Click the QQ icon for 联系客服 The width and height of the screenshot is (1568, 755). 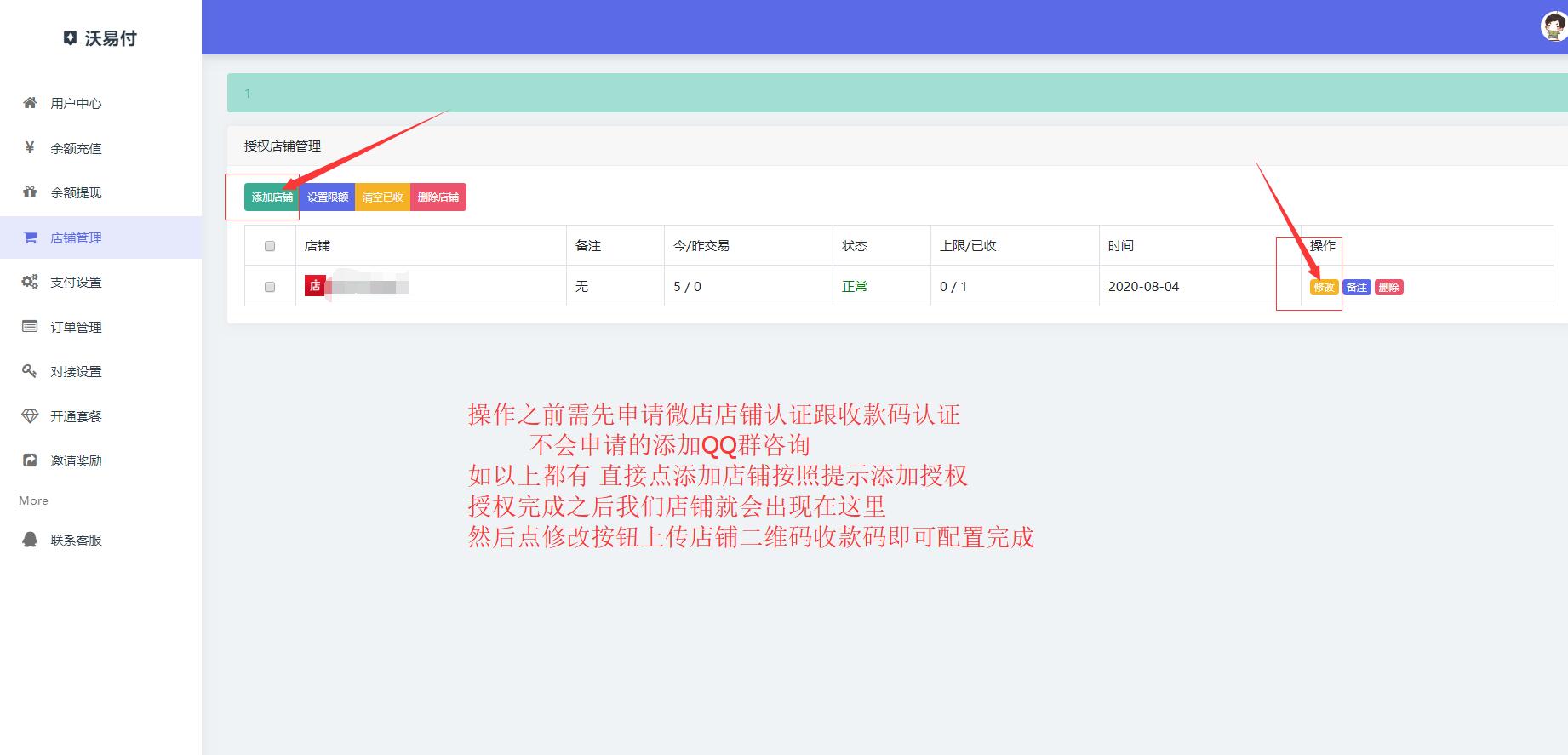[x=30, y=540]
